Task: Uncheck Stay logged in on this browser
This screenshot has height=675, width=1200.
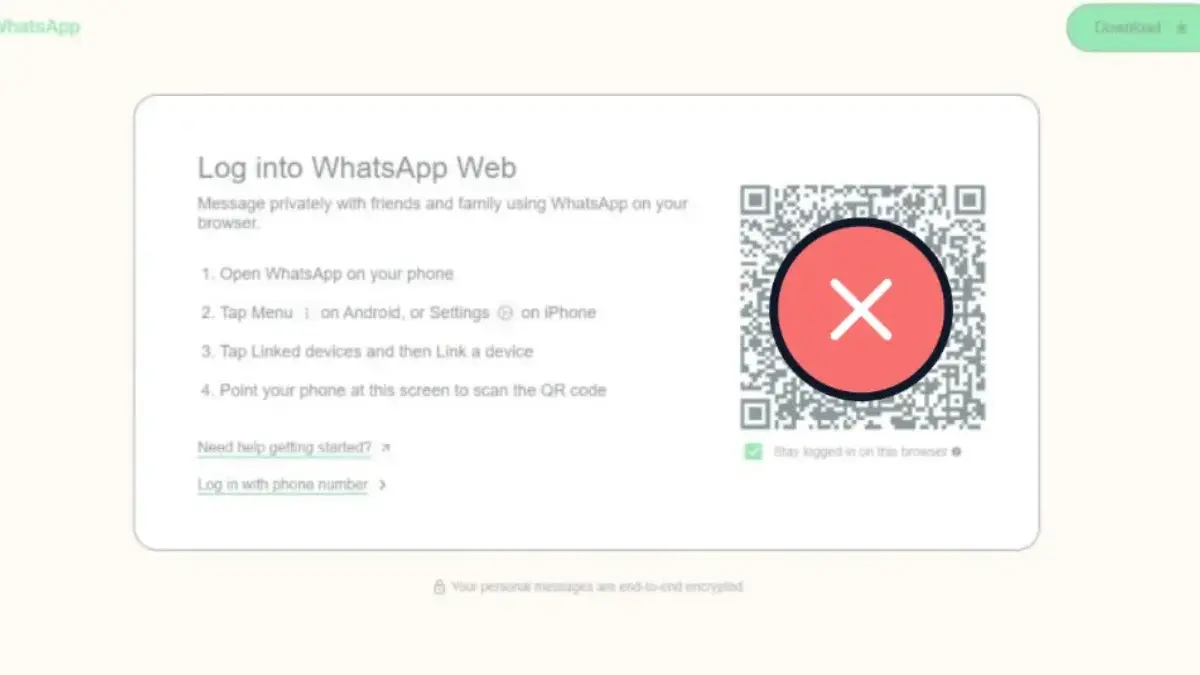Action: (753, 452)
